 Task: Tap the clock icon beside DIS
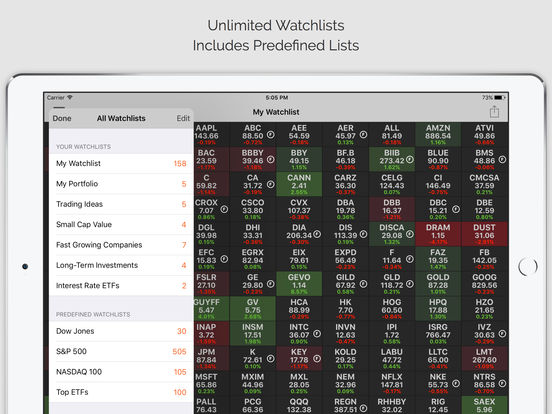363,234
